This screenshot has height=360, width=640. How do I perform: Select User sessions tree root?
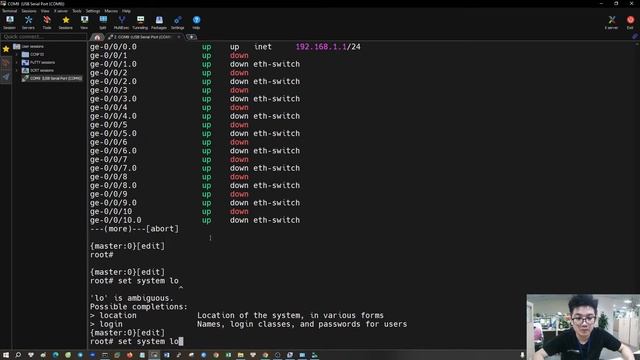click(x=29, y=46)
